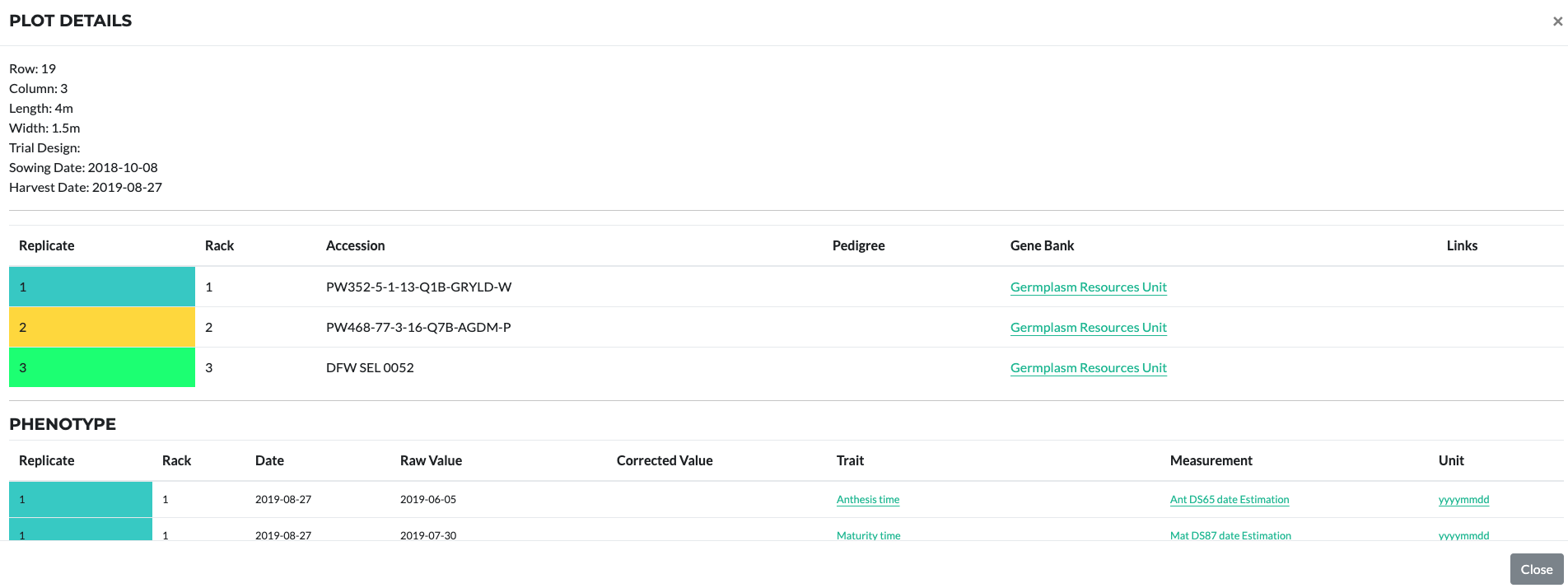Viewport: 1568px width, 588px height.
Task: Click the Width: 1.5m text
Action: tap(44, 128)
